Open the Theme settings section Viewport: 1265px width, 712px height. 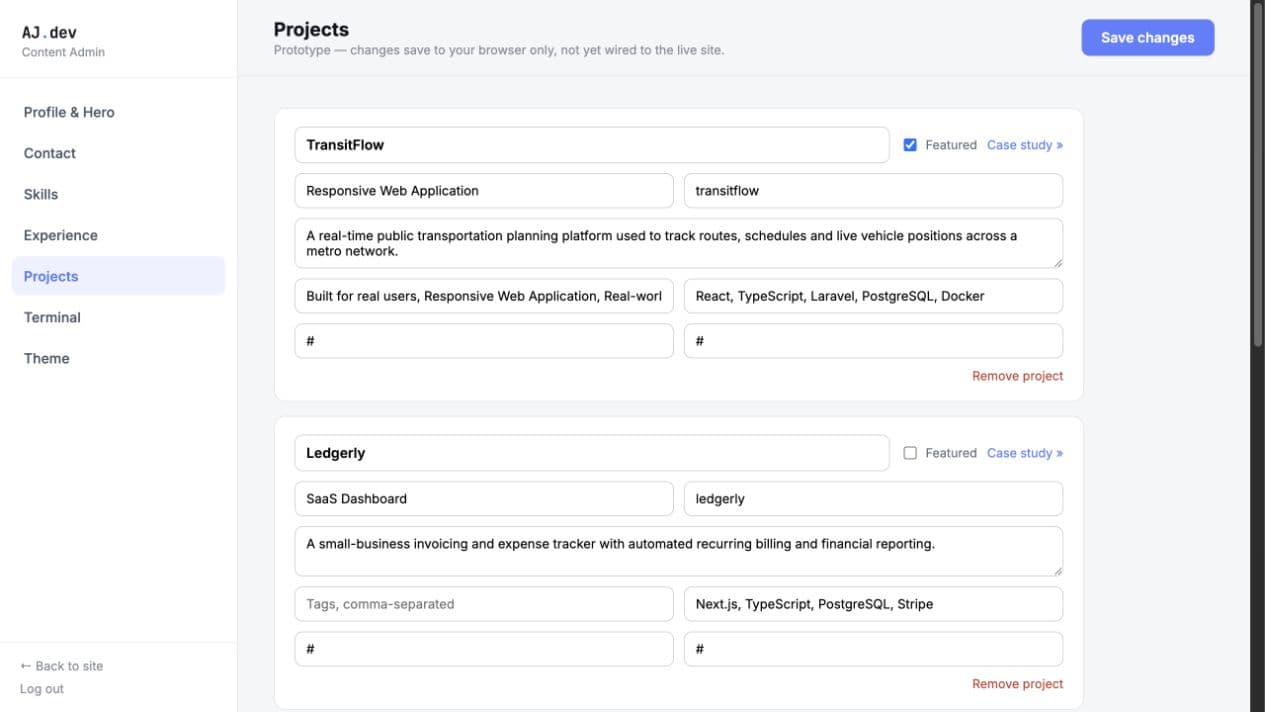tap(118, 358)
